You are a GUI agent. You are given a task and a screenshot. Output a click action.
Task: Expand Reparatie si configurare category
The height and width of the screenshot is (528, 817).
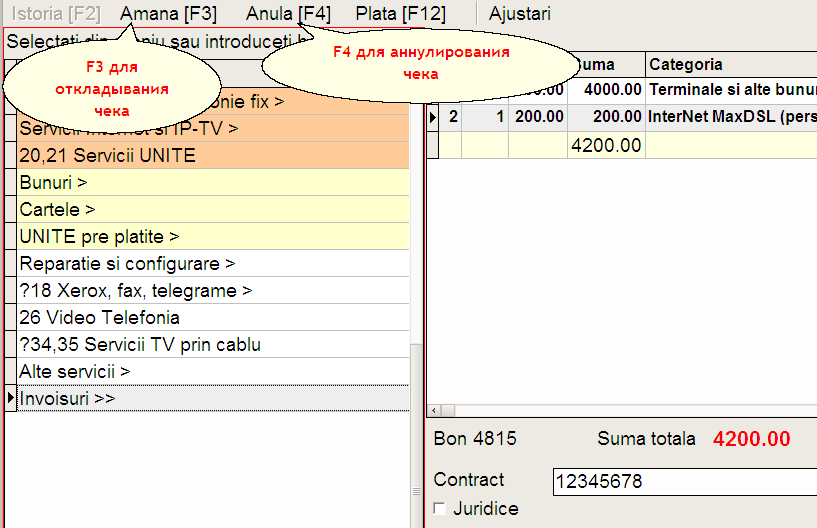[213, 264]
